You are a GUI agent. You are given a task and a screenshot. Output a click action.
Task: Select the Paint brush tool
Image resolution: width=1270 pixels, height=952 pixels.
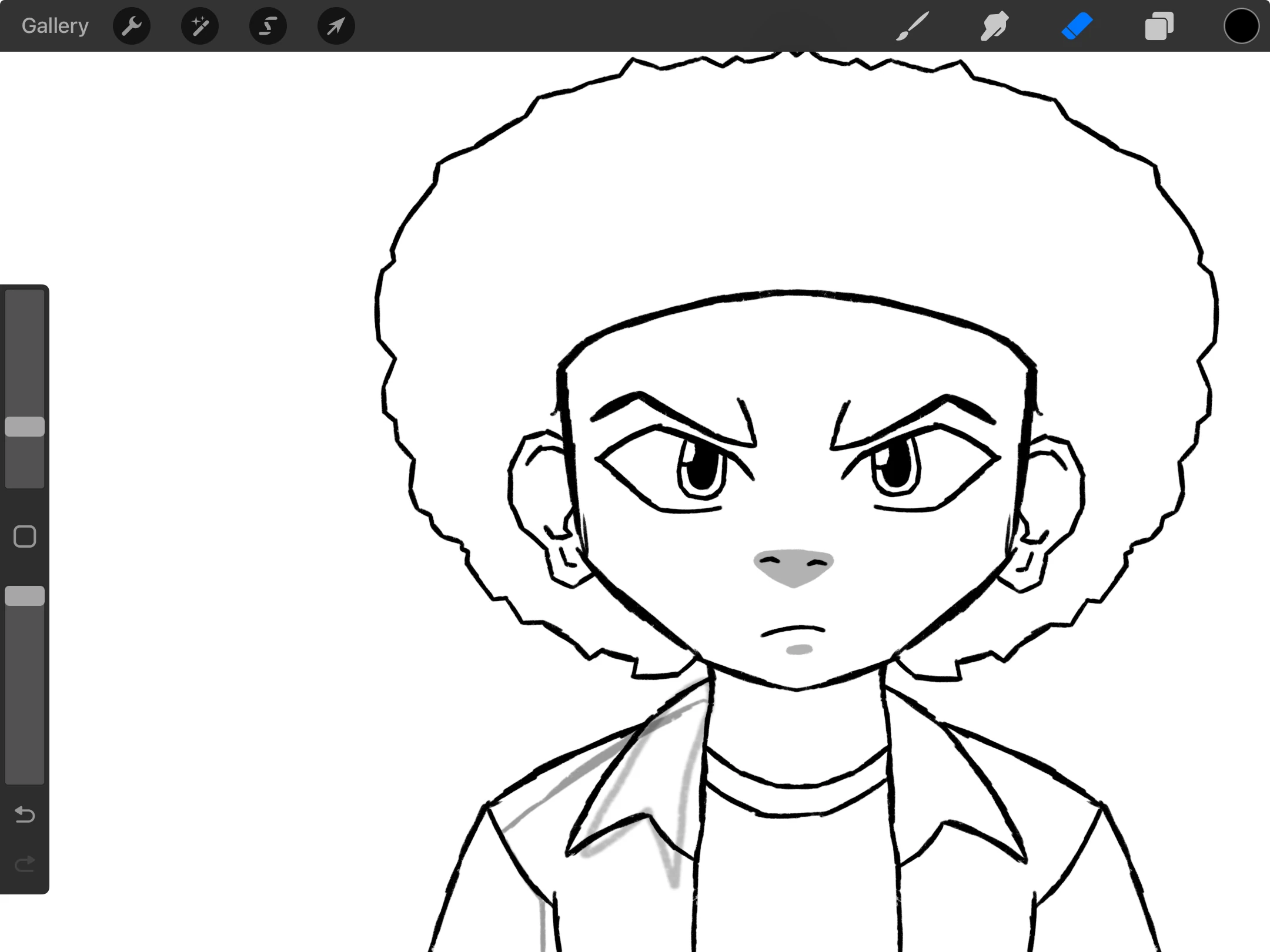(x=913, y=26)
